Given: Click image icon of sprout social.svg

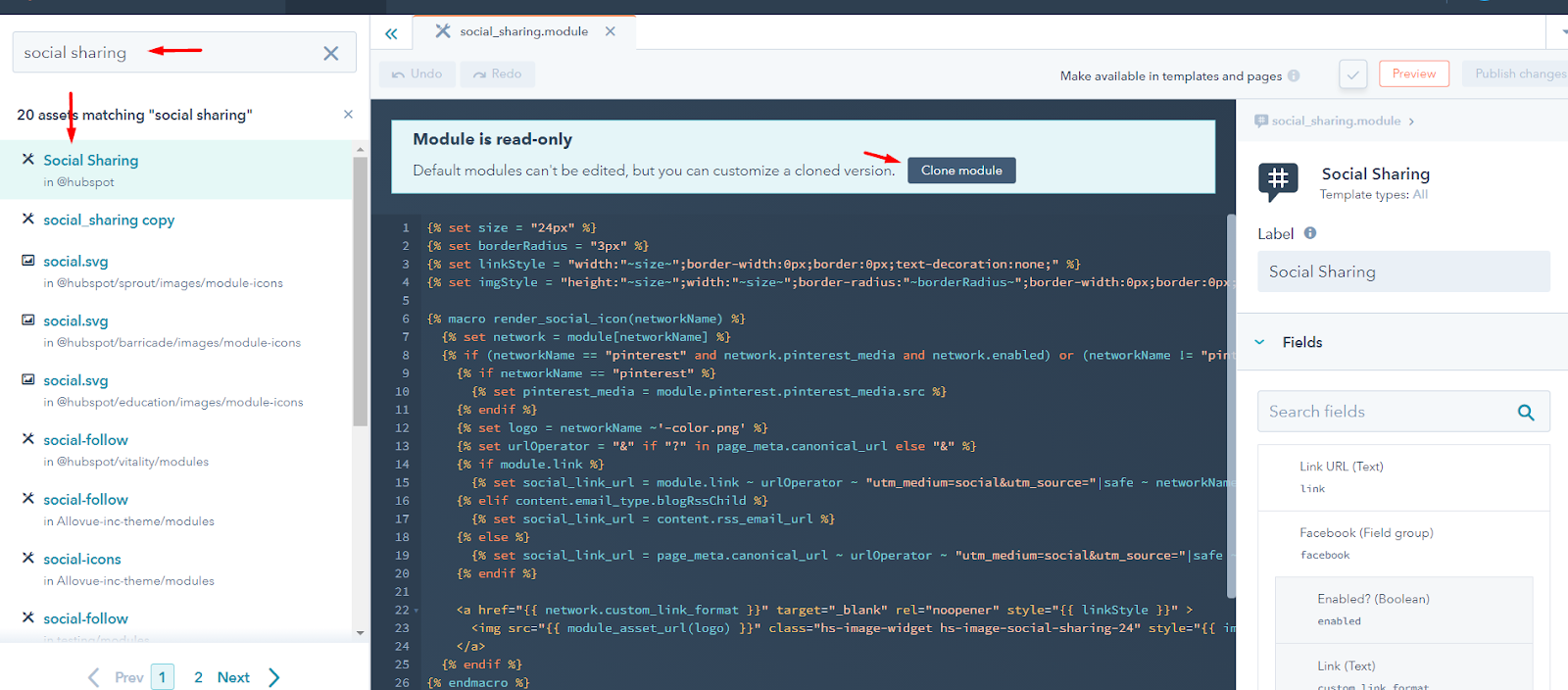Looking at the screenshot, I should [28, 261].
